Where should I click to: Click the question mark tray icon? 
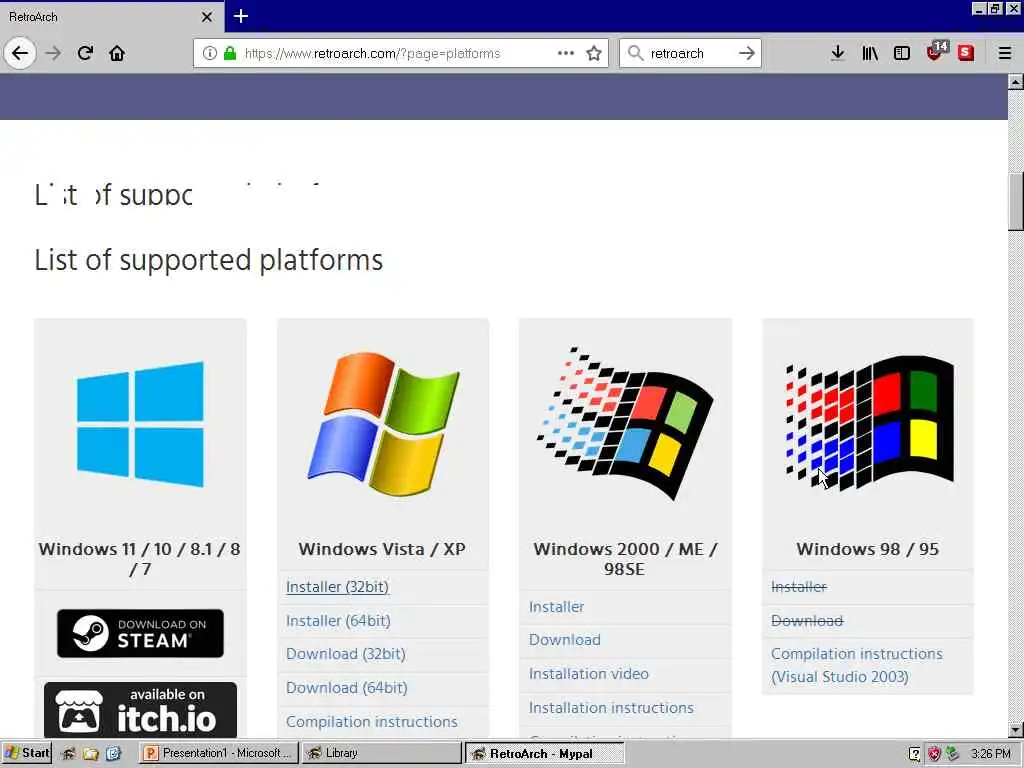915,754
